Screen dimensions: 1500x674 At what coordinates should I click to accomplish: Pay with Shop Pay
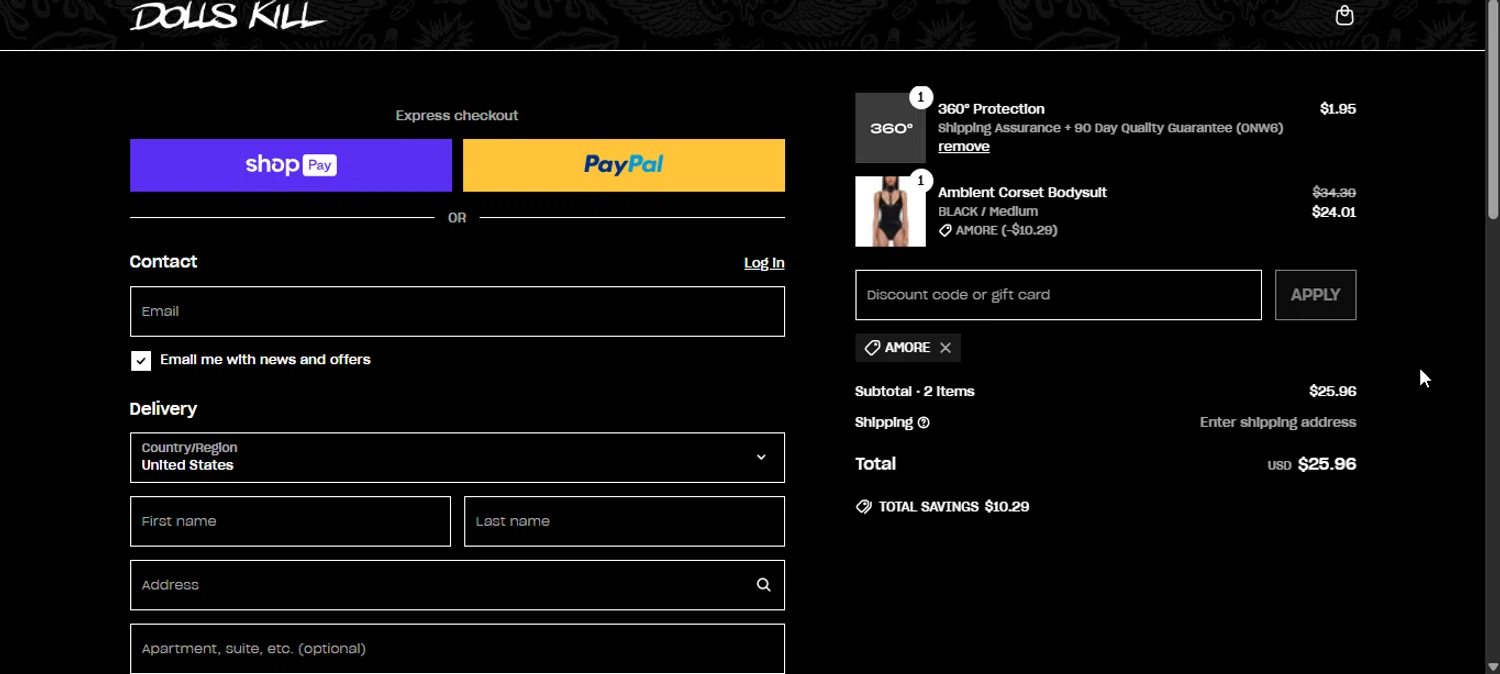(291, 165)
